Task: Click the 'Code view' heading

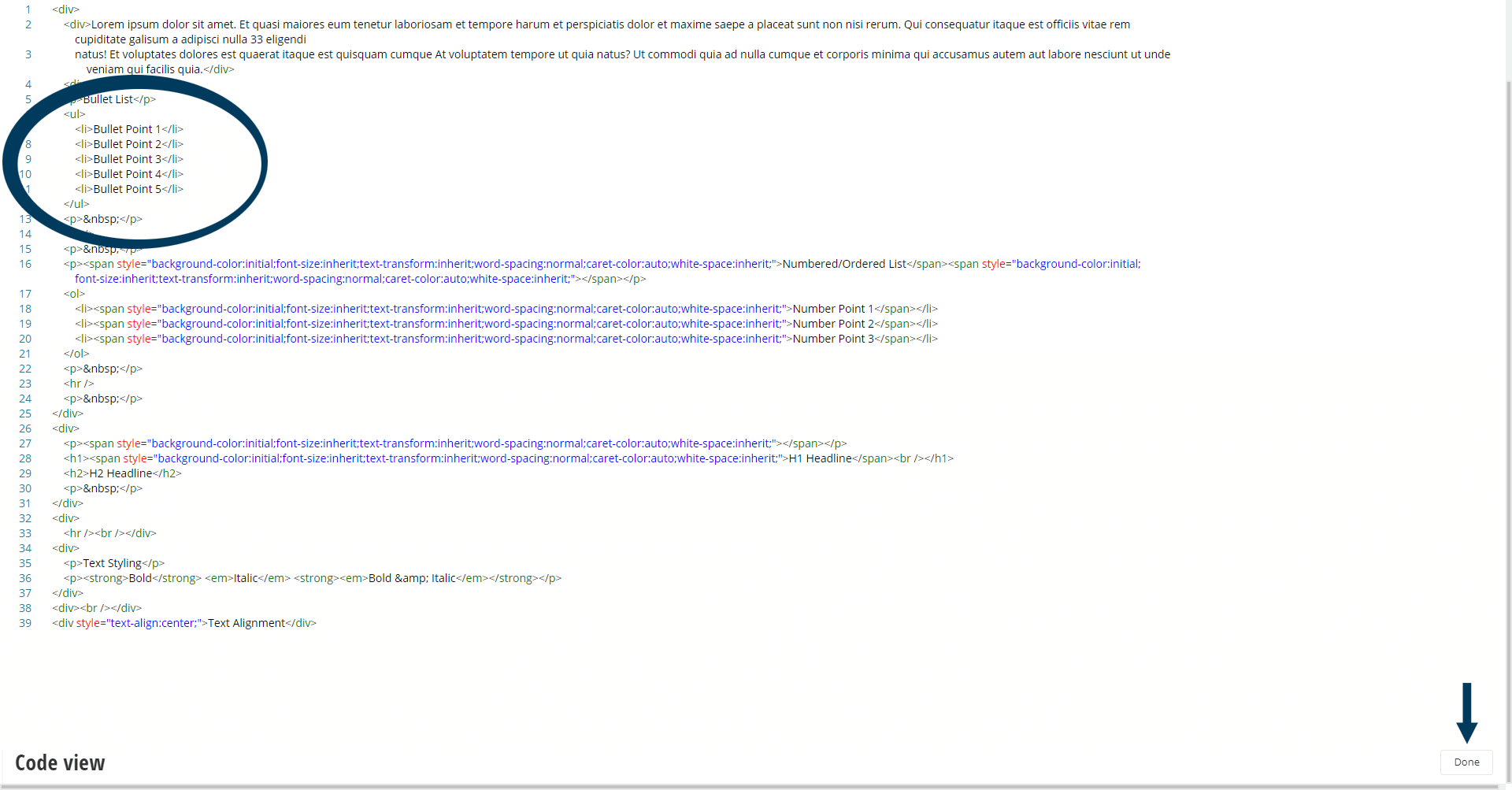Action: pyautogui.click(x=60, y=762)
